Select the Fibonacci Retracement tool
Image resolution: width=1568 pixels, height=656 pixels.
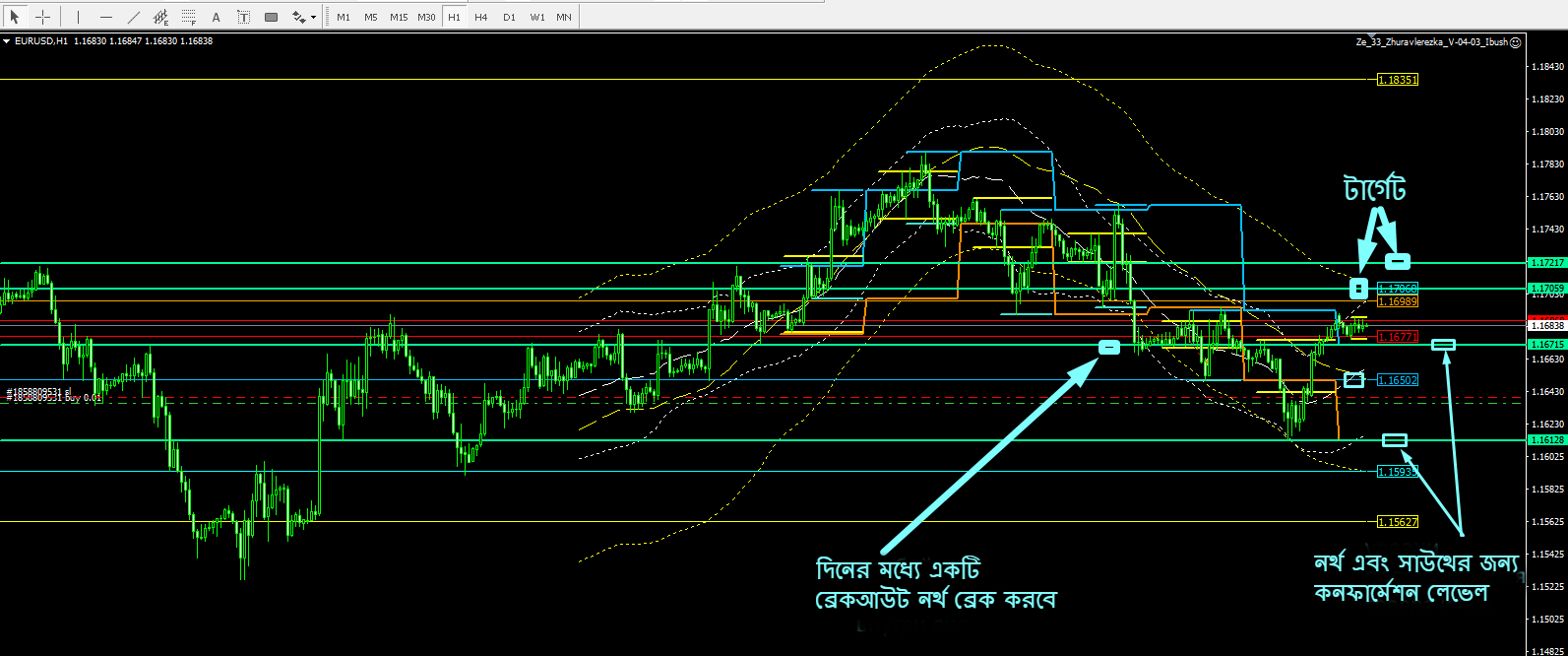pos(188,17)
